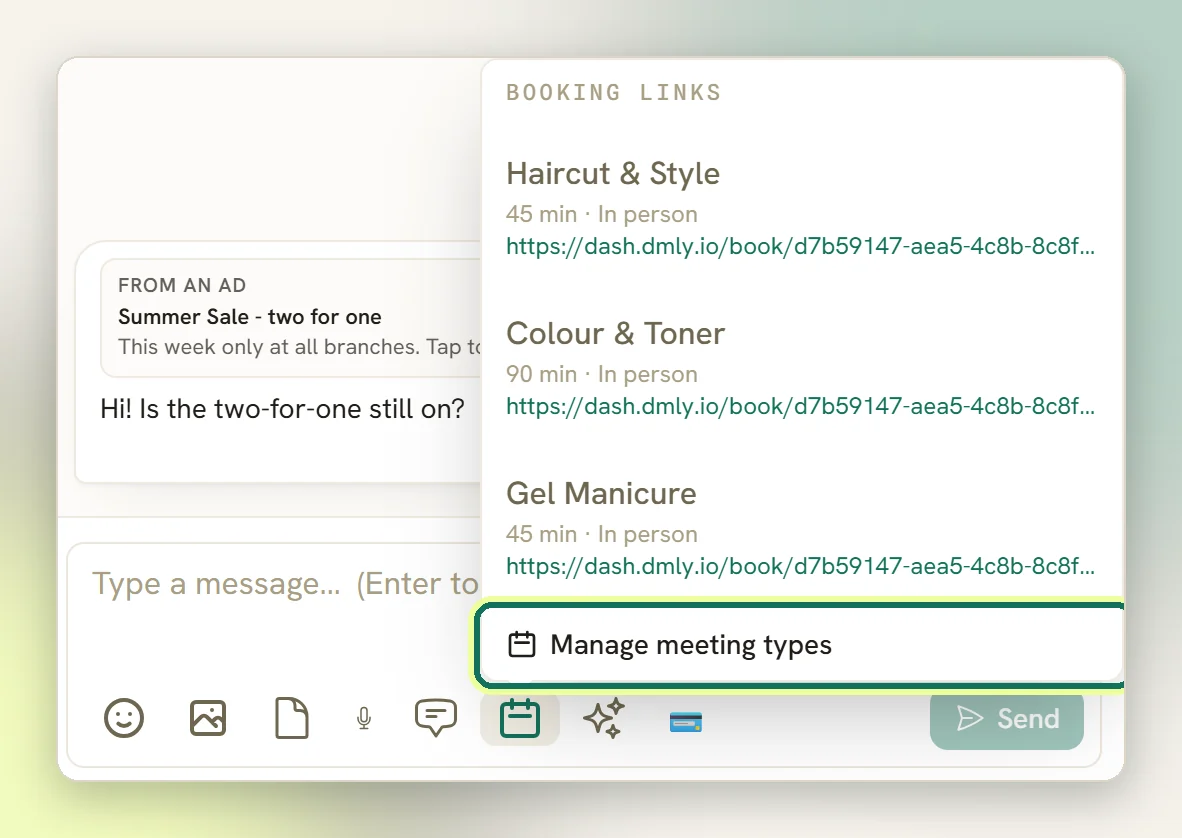Select the Gel Manicure booking link

pyautogui.click(x=801, y=528)
